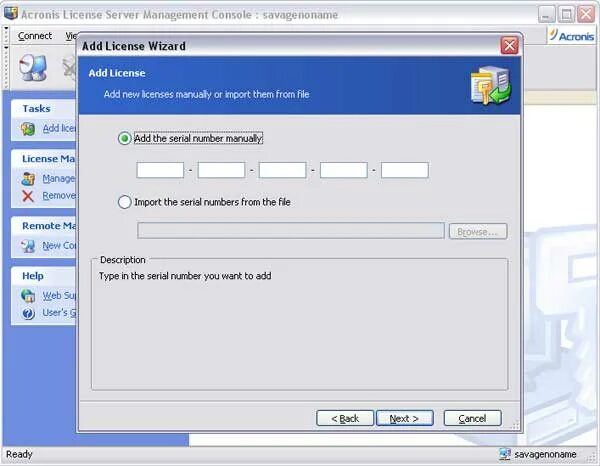Image resolution: width=600 pixels, height=466 pixels.
Task: Go back with the < Back button
Action: pyautogui.click(x=345, y=418)
